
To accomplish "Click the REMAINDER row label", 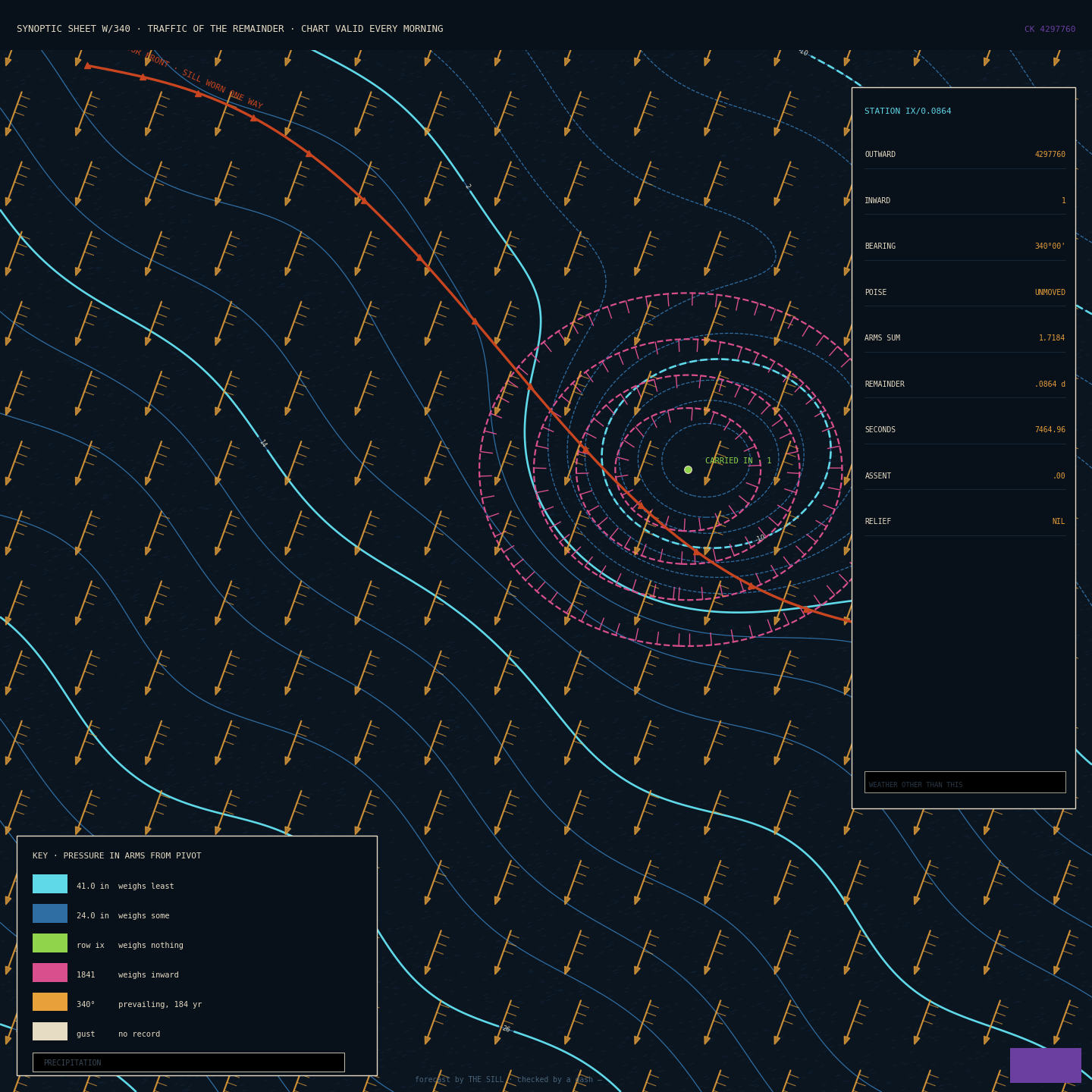I will point(884,384).
